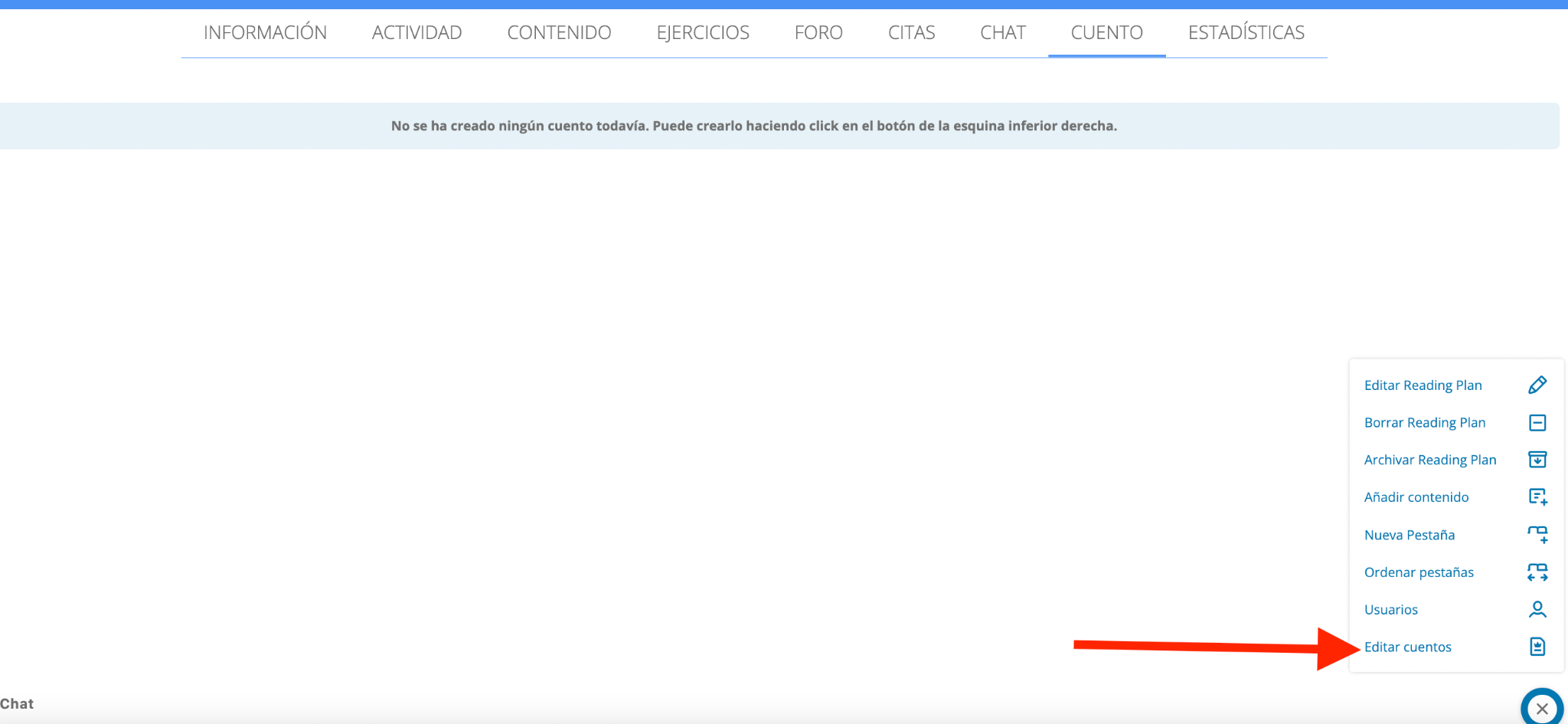The width and height of the screenshot is (1568, 724).
Task: Select Nueva Pestaña menu entry
Action: (1409, 535)
